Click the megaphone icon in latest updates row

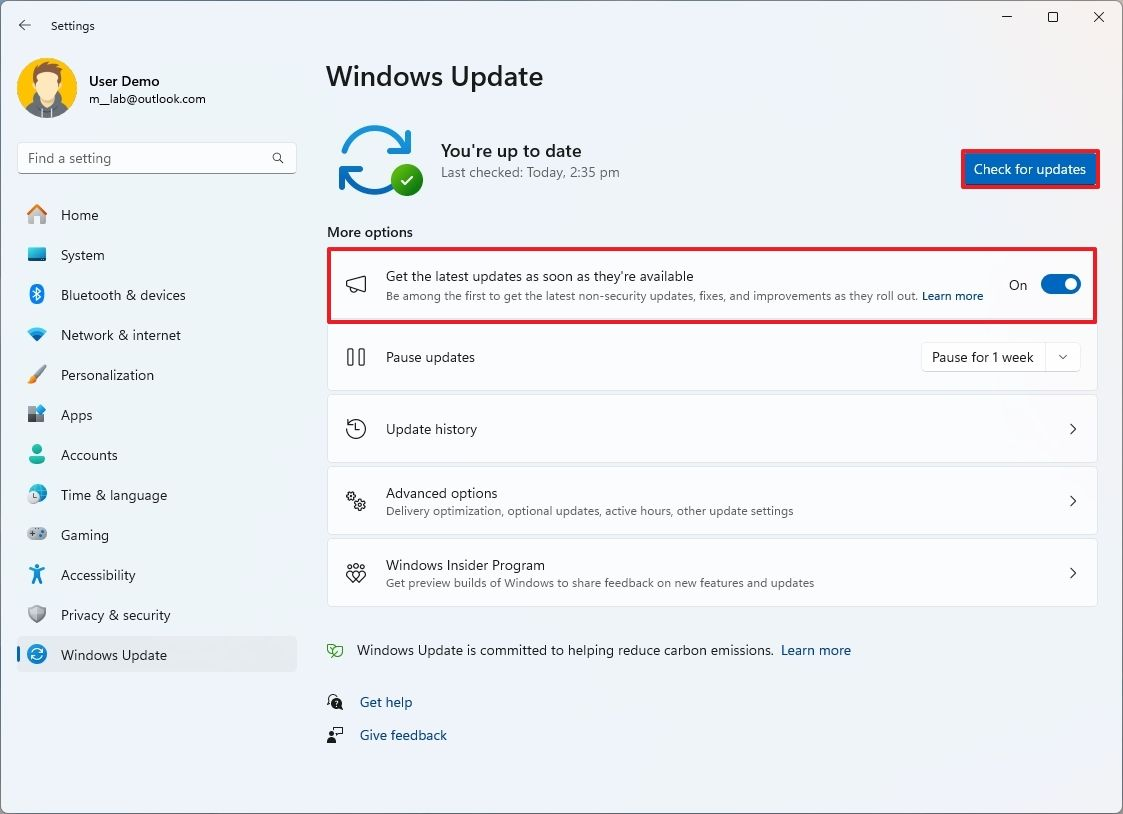(356, 285)
